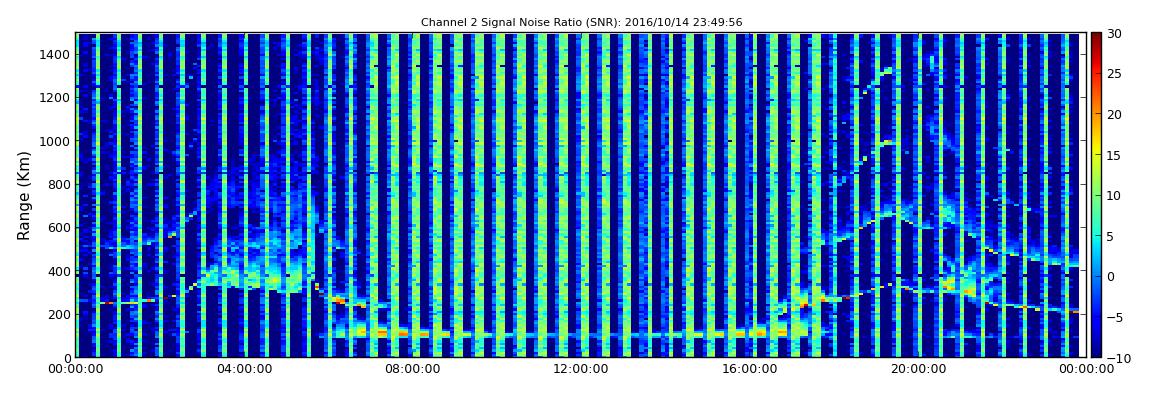Click the 1000 range tick label
This screenshot has width=1150, height=407.
coord(56,141)
